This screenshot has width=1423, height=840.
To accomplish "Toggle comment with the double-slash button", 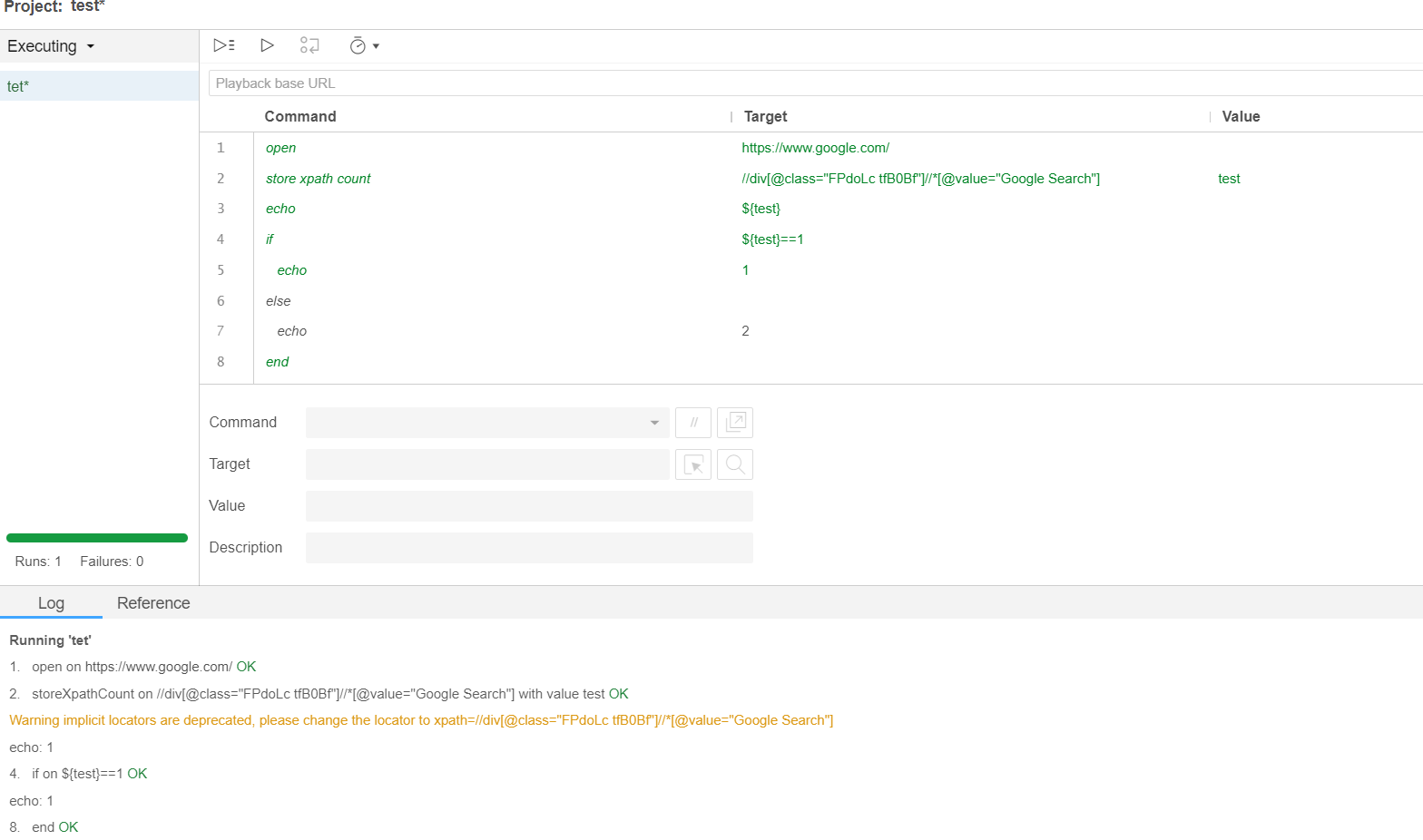I will (693, 423).
